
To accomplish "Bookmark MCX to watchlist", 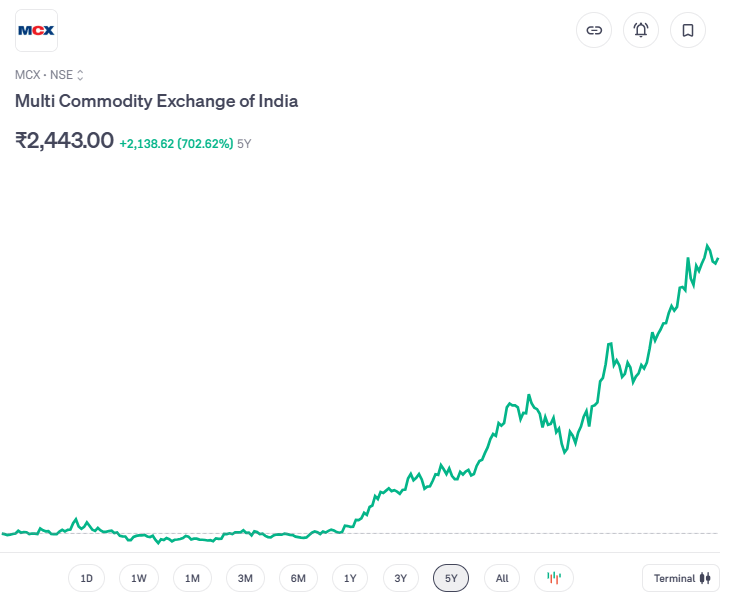I will (688, 30).
